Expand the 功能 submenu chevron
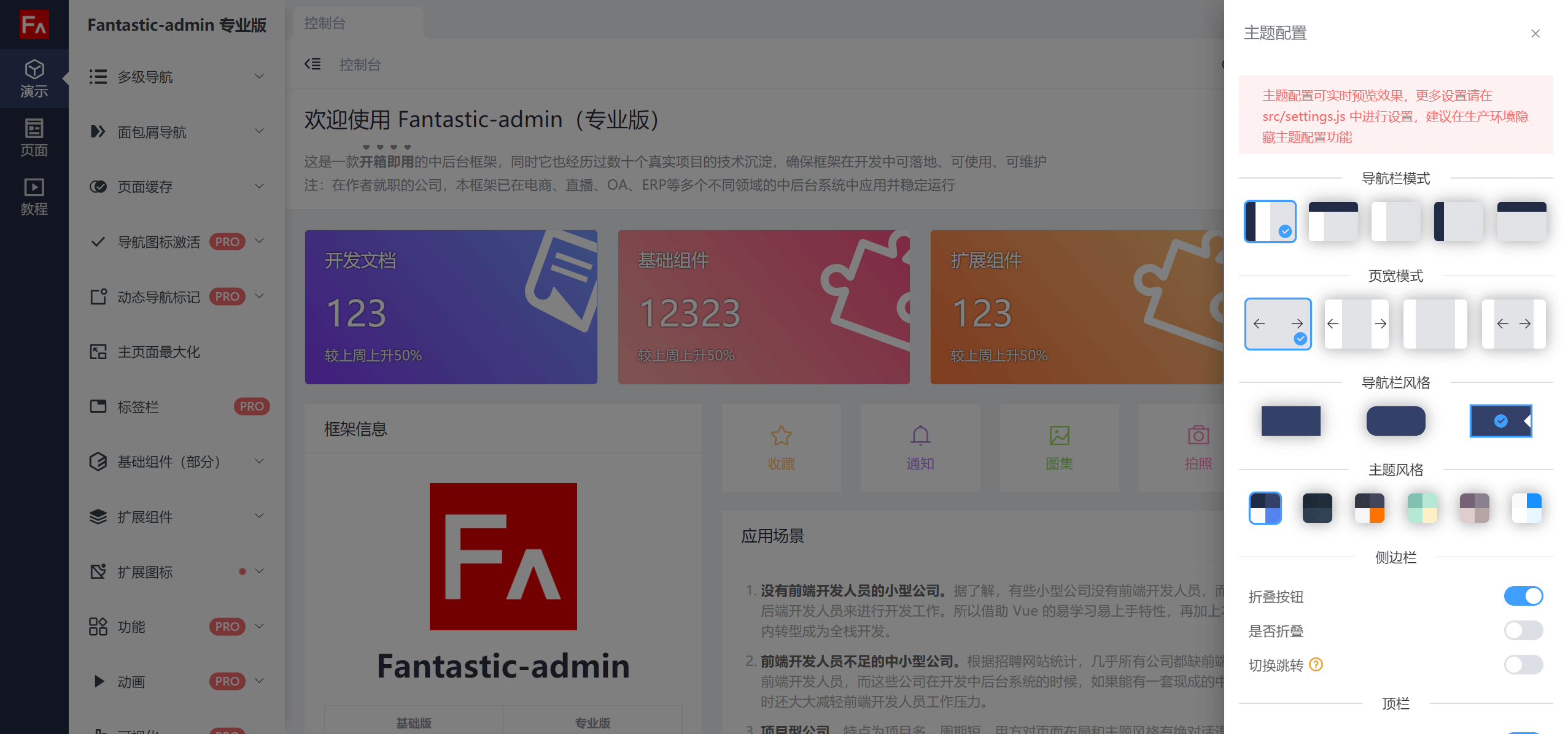1568x734 pixels. pos(259,626)
